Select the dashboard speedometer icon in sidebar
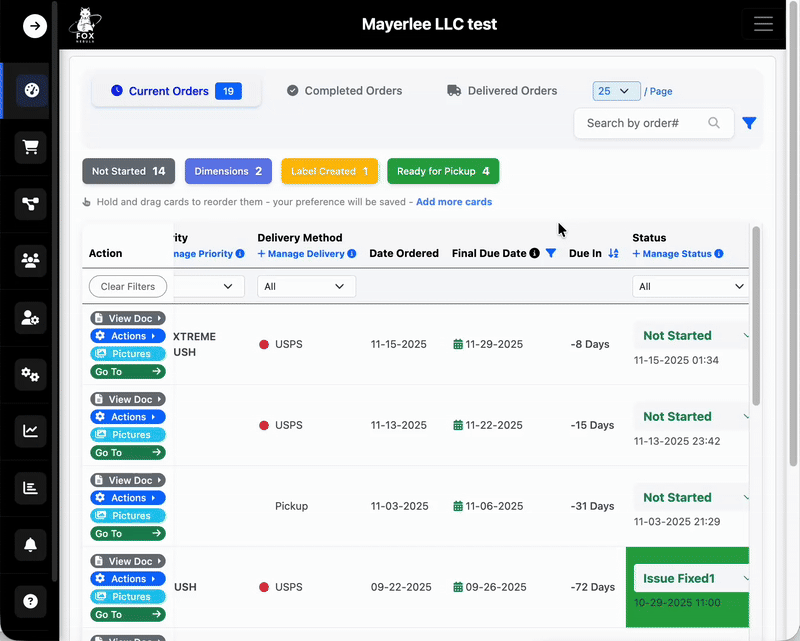Image resolution: width=800 pixels, height=641 pixels. pos(30,90)
